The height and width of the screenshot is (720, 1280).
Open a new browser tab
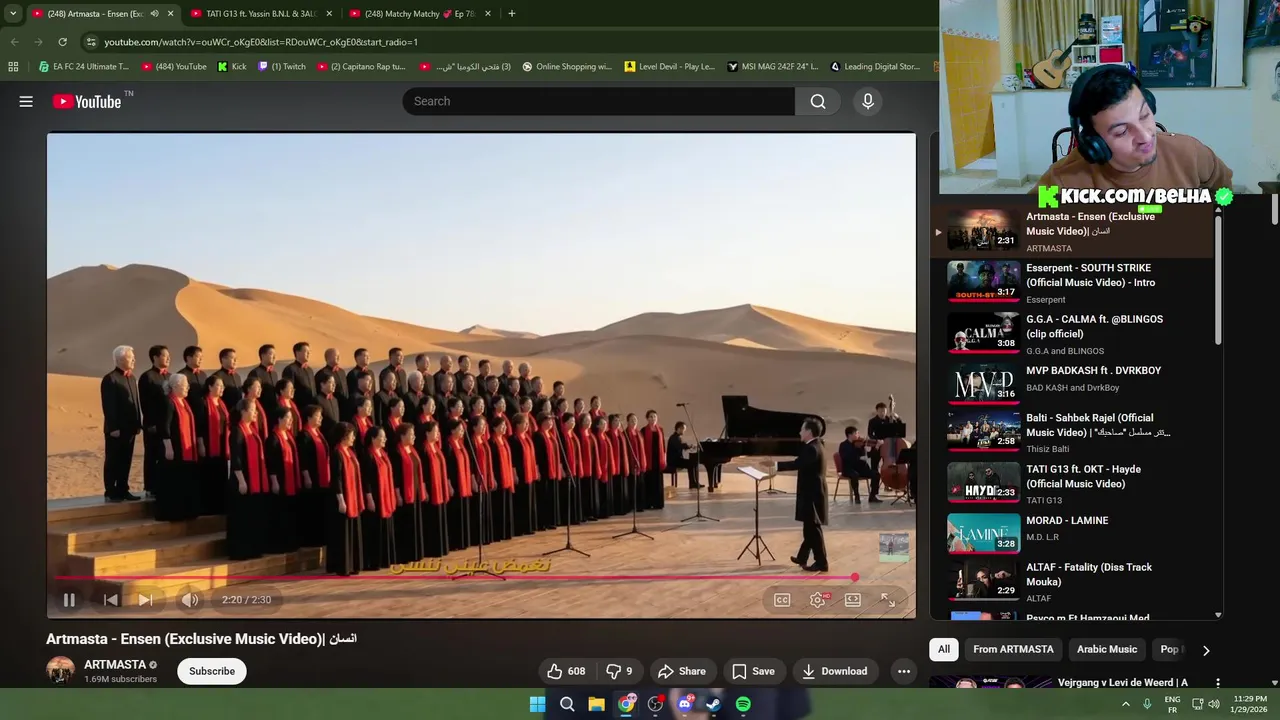tap(512, 14)
